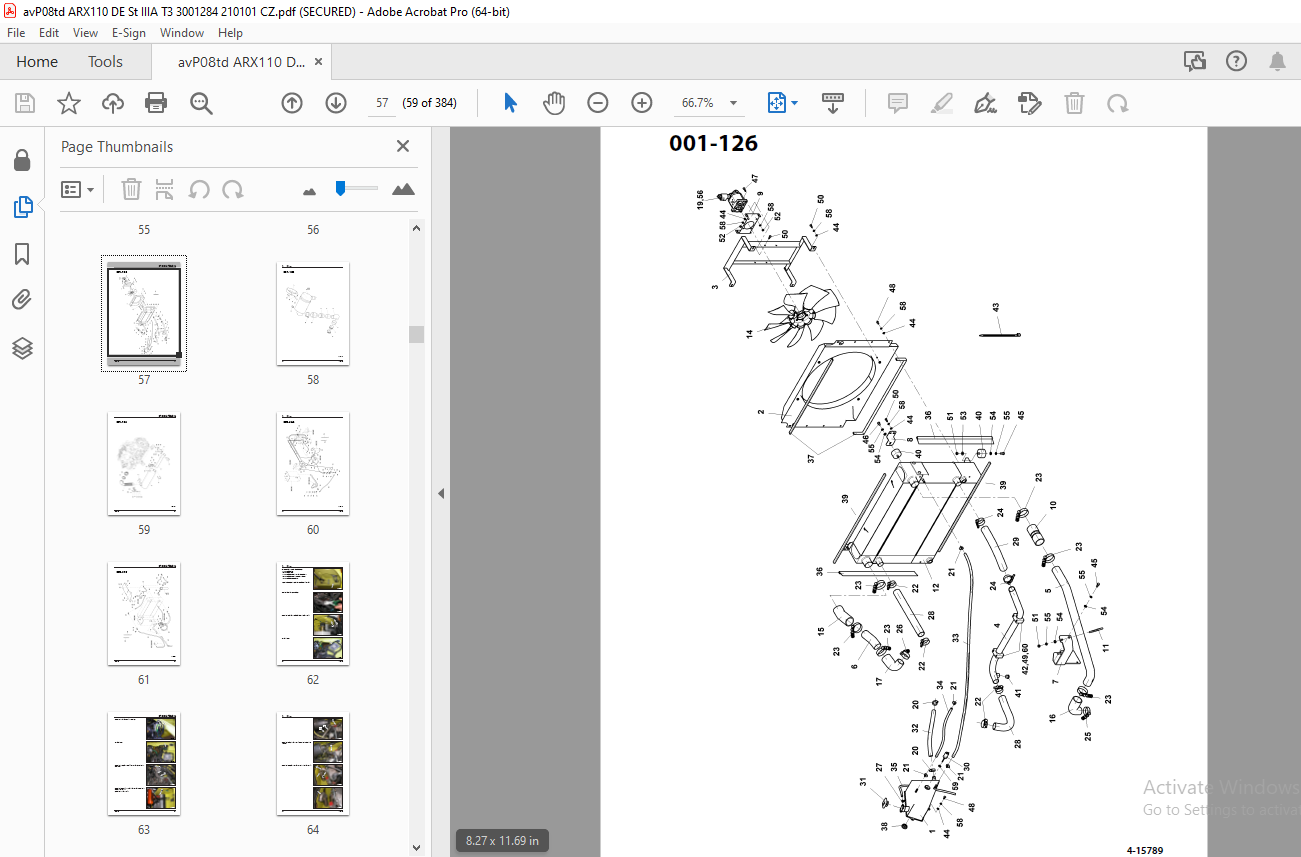Image resolution: width=1301 pixels, height=857 pixels.
Task: Rotate pages counterclockwise in the thumbnails panel
Action: point(199,189)
